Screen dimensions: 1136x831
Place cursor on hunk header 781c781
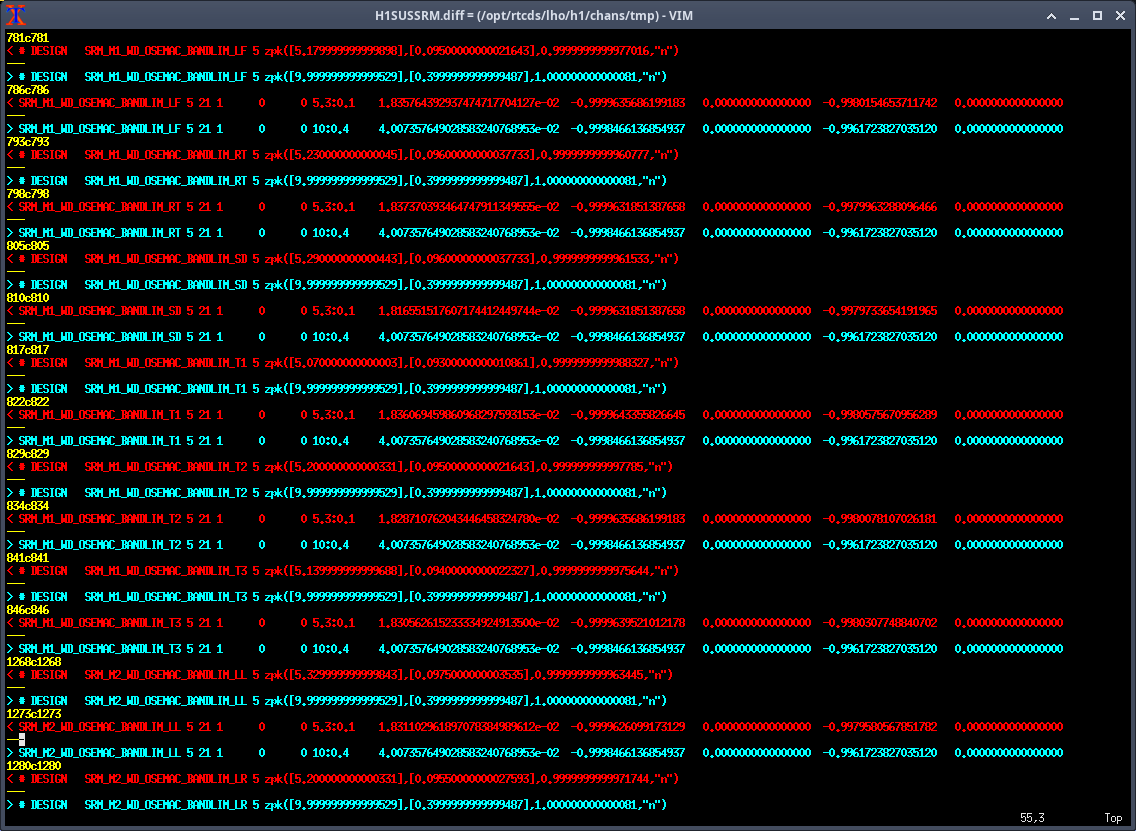(x=27, y=37)
